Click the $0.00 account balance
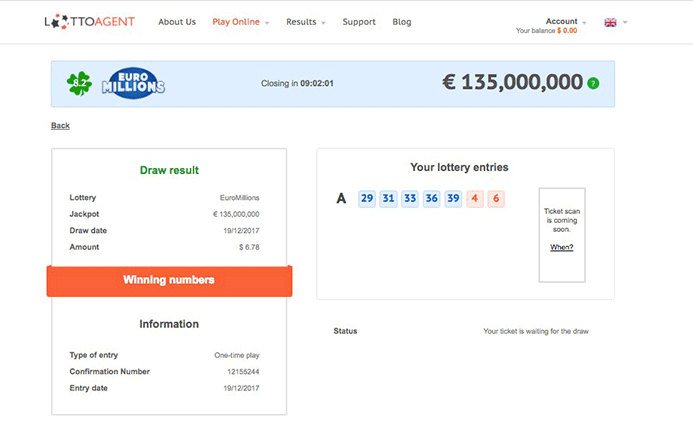 (x=567, y=31)
